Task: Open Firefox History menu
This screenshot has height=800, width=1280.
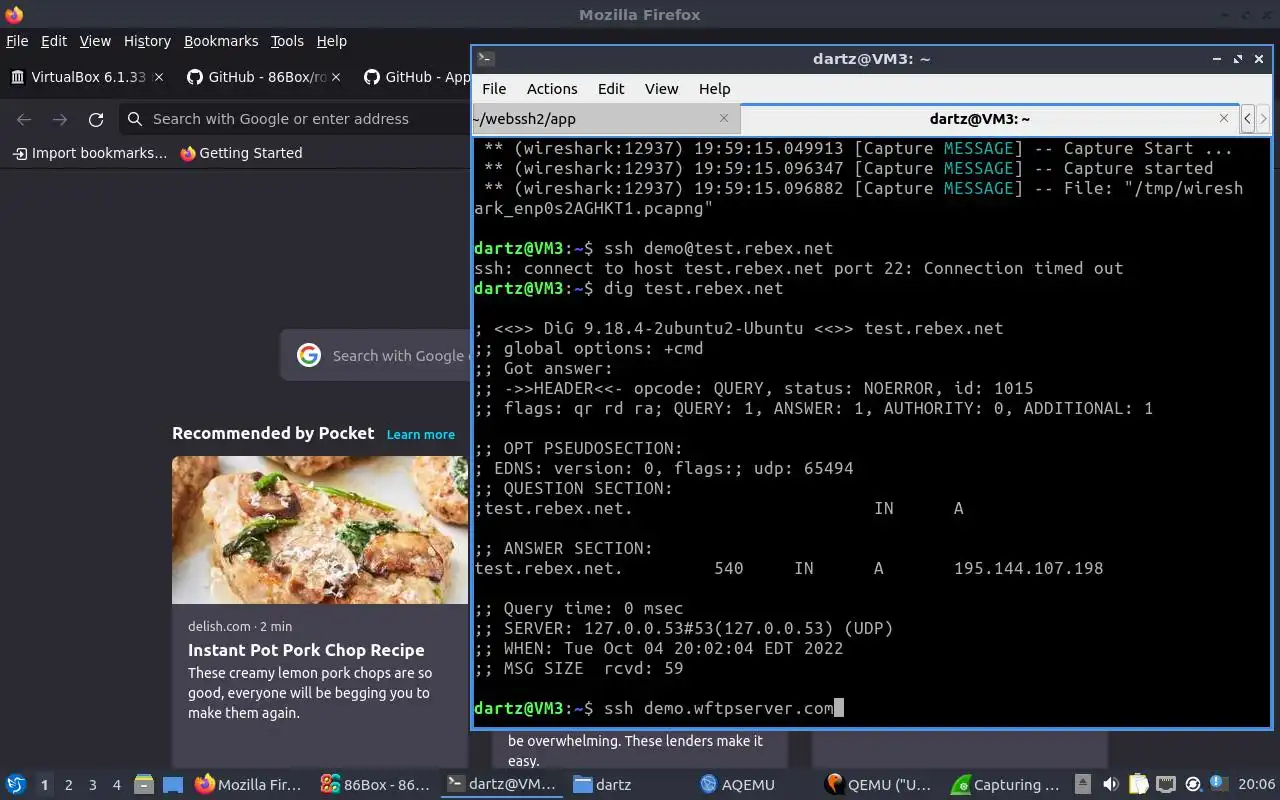Action: 147,41
